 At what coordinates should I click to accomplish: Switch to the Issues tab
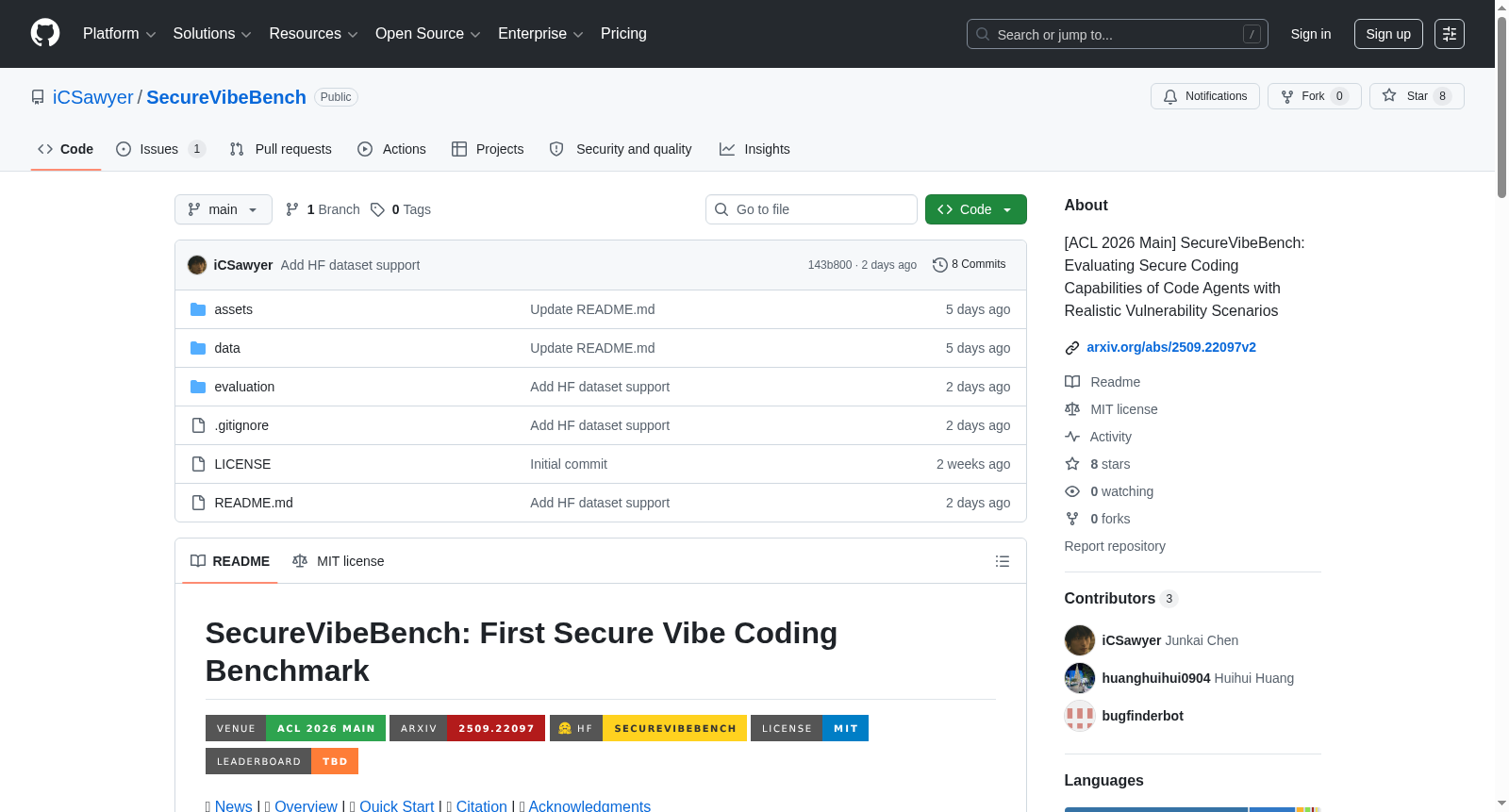coord(160,149)
